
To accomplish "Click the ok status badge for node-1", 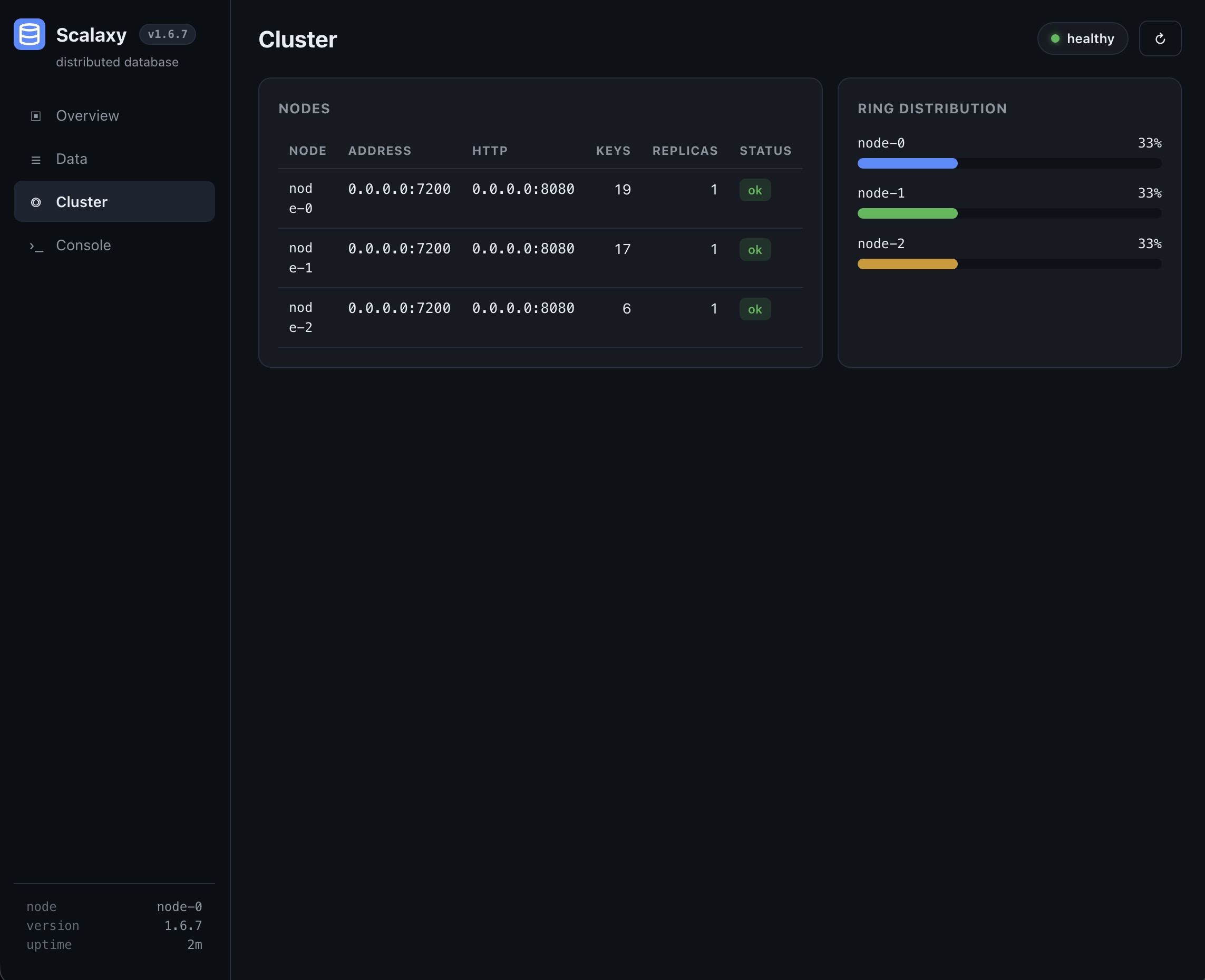I will [755, 250].
